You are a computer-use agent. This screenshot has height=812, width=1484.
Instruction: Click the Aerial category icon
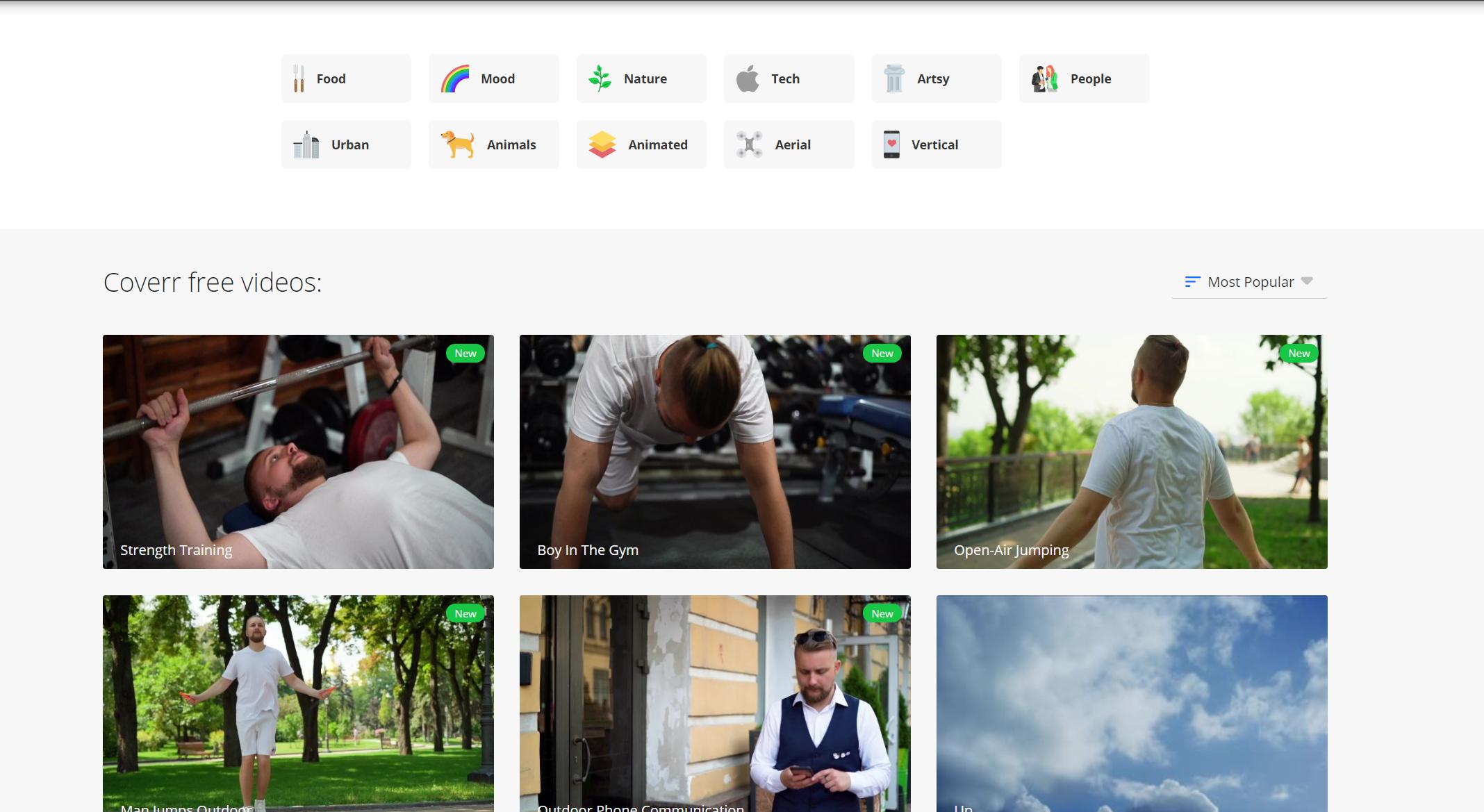[x=751, y=144]
